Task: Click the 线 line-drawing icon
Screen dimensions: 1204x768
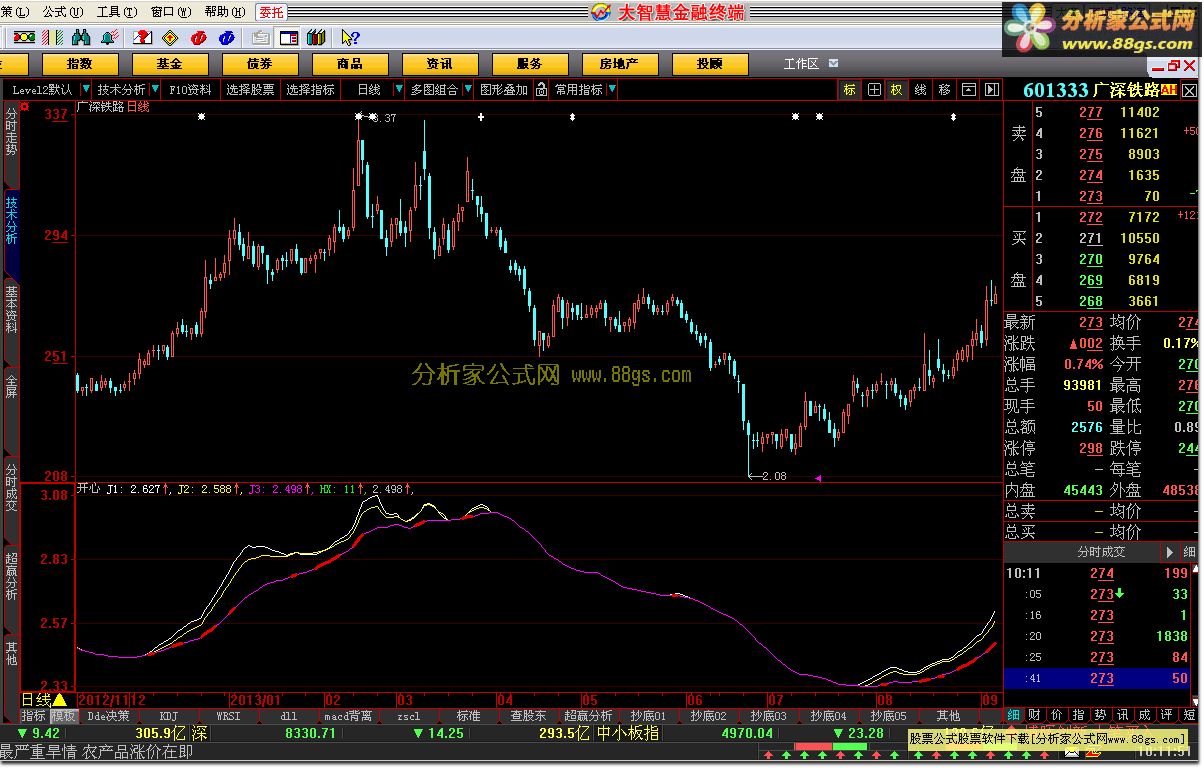Action: (921, 89)
